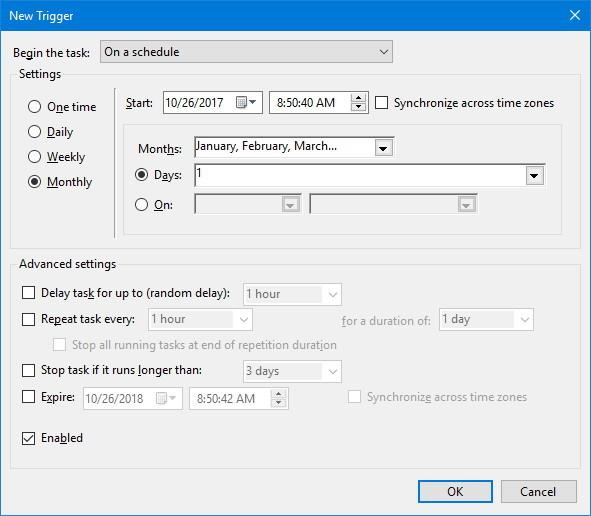Image resolution: width=591 pixels, height=516 pixels.
Task: Select the Daily schedule option
Action: point(34,132)
